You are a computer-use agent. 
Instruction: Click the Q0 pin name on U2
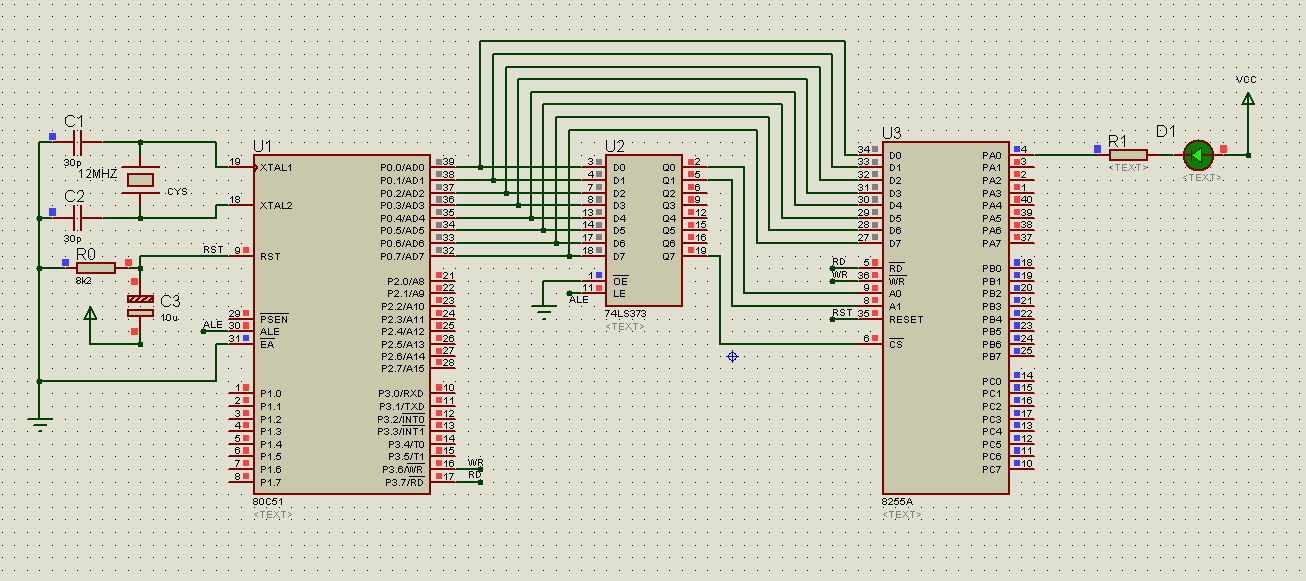669,167
